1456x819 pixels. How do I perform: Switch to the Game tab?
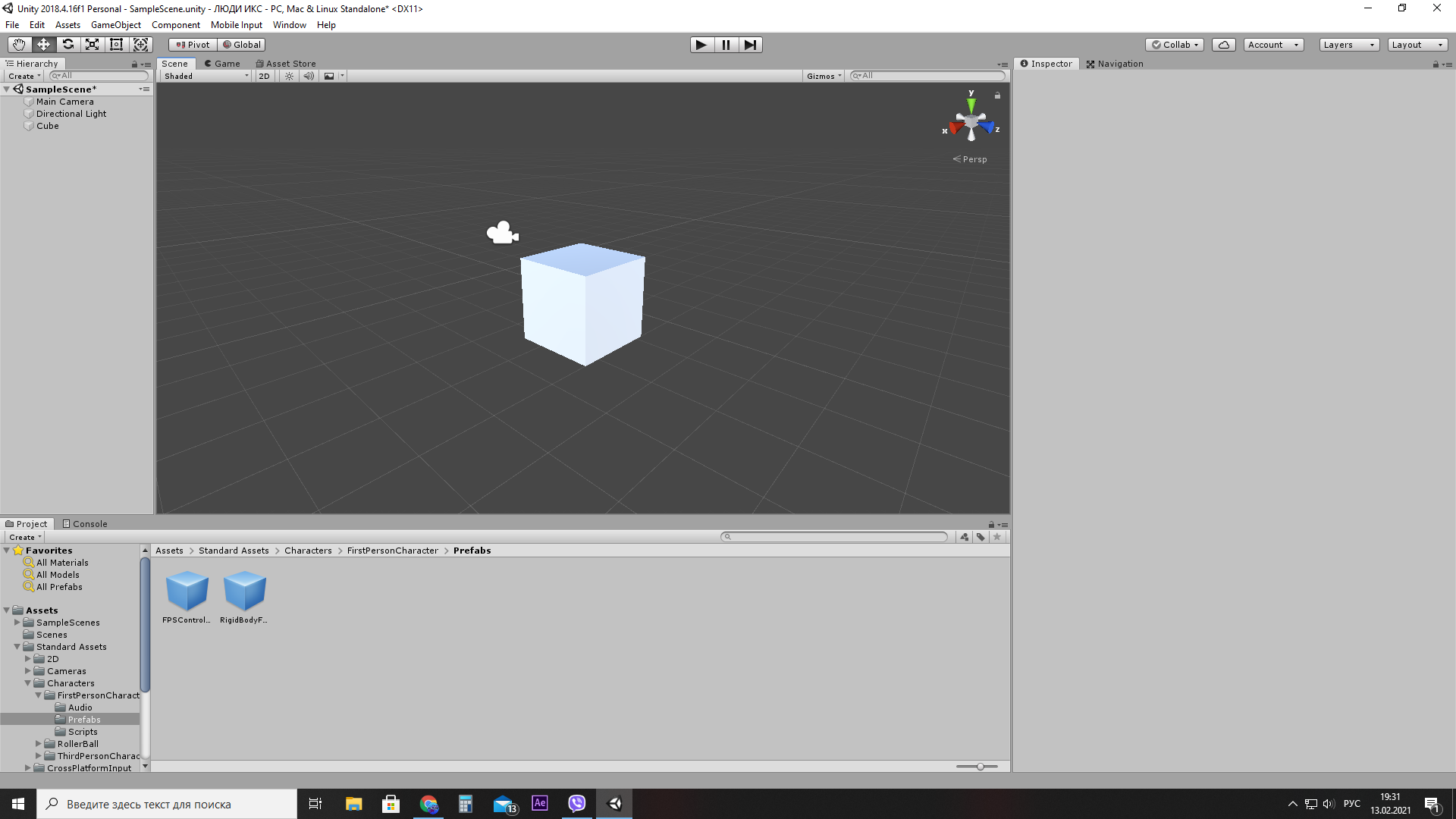tap(221, 64)
